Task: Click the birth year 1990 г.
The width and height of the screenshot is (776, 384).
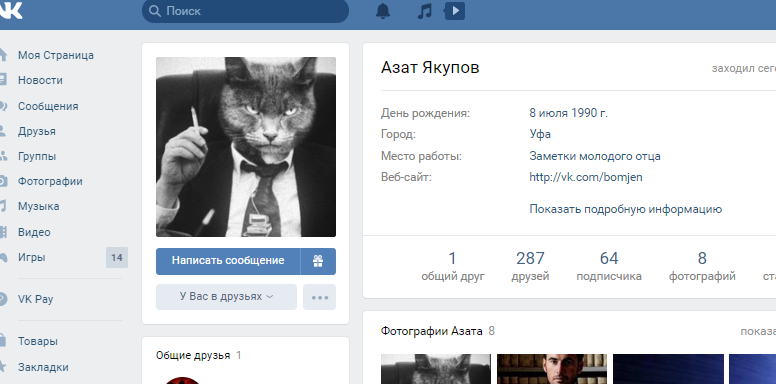Action: [x=589, y=113]
